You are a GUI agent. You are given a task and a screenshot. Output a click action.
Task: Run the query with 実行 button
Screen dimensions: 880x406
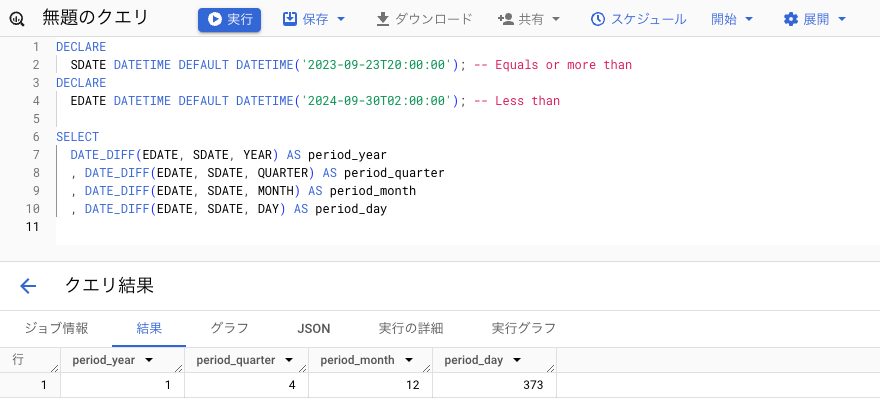pyautogui.click(x=229, y=19)
